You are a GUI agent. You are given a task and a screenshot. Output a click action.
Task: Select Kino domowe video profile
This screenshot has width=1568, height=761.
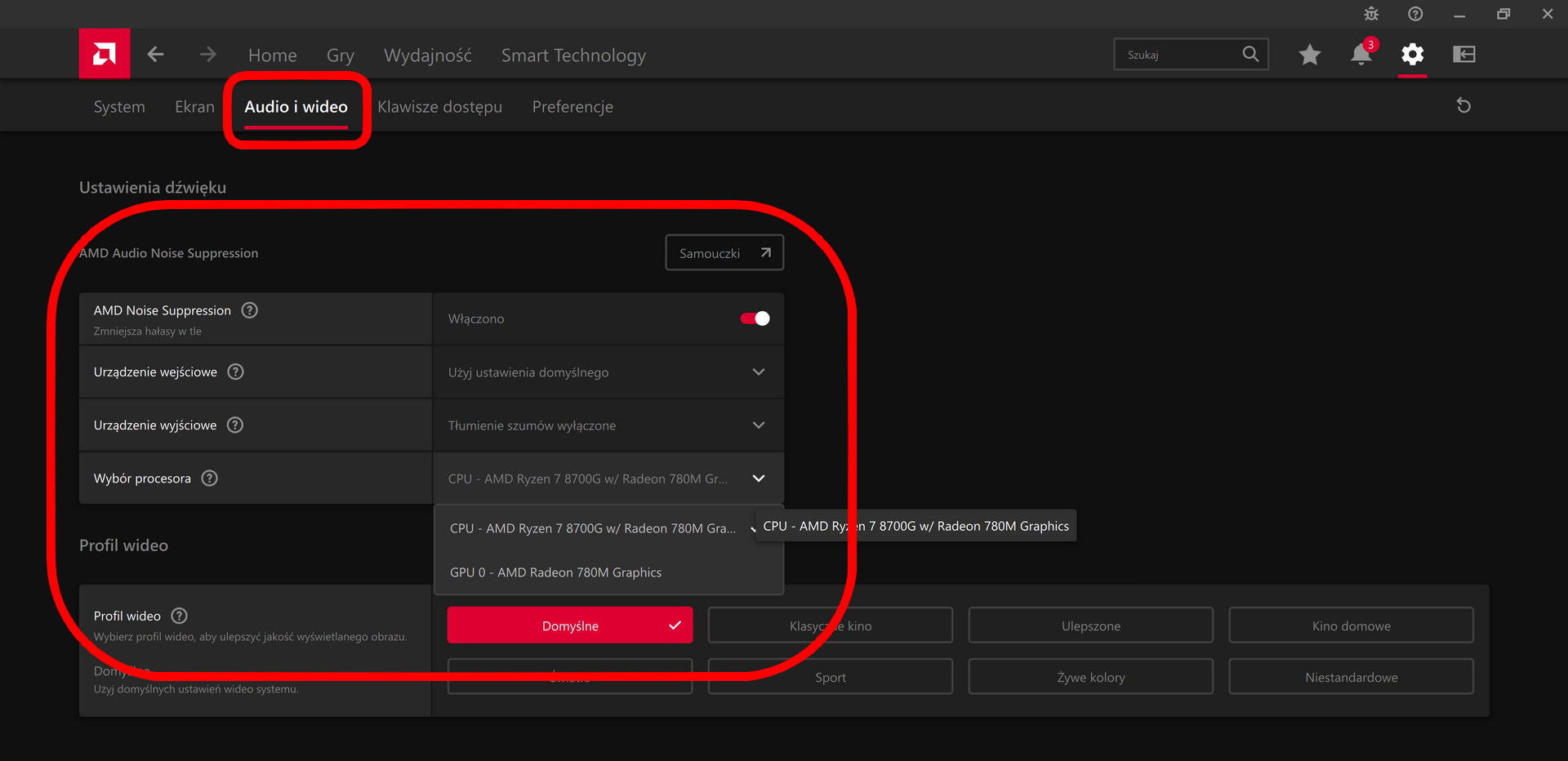pos(1352,625)
